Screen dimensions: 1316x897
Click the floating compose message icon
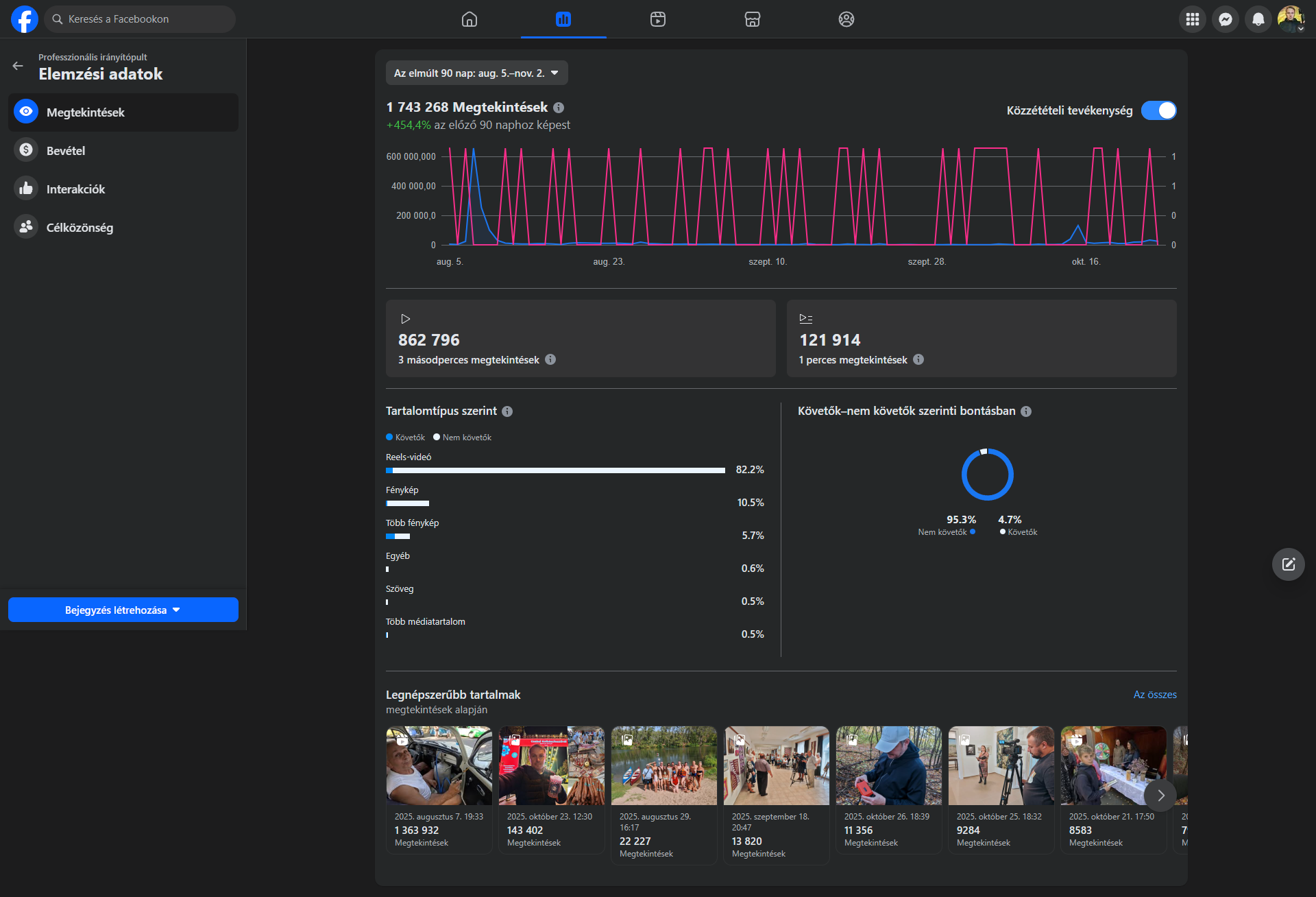coord(1289,564)
